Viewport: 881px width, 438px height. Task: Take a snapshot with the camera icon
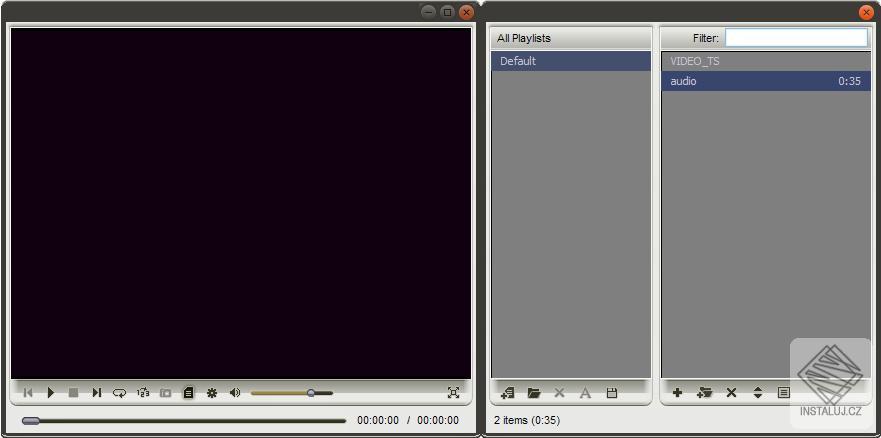point(165,393)
